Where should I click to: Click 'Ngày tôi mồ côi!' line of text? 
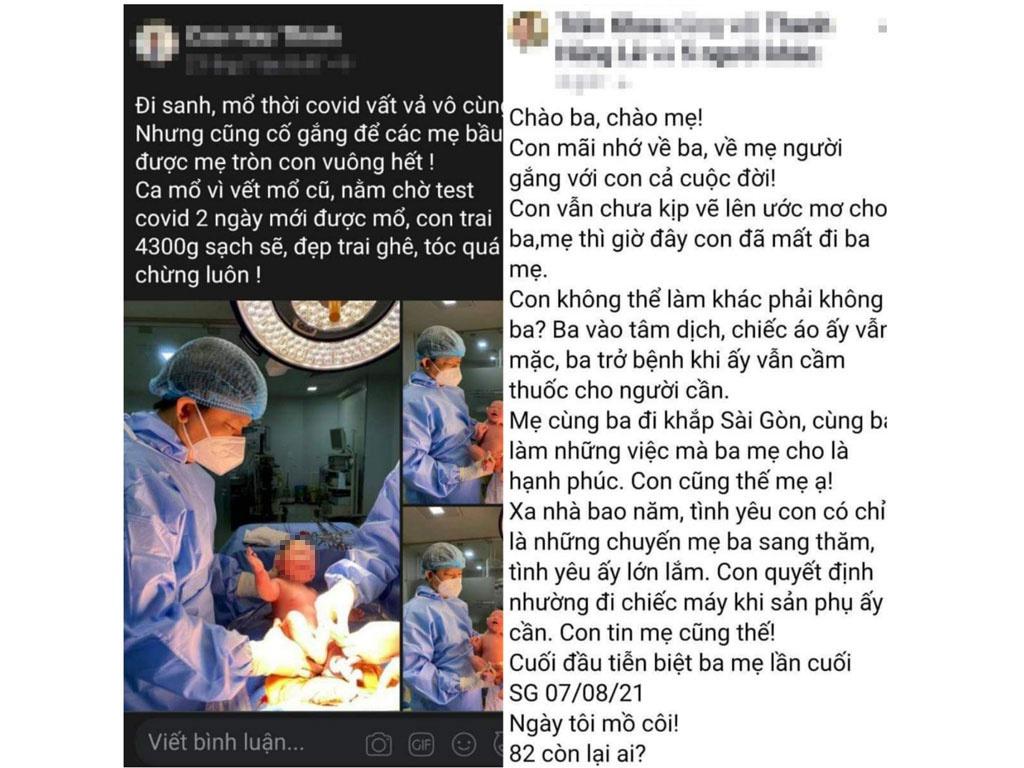click(x=594, y=723)
